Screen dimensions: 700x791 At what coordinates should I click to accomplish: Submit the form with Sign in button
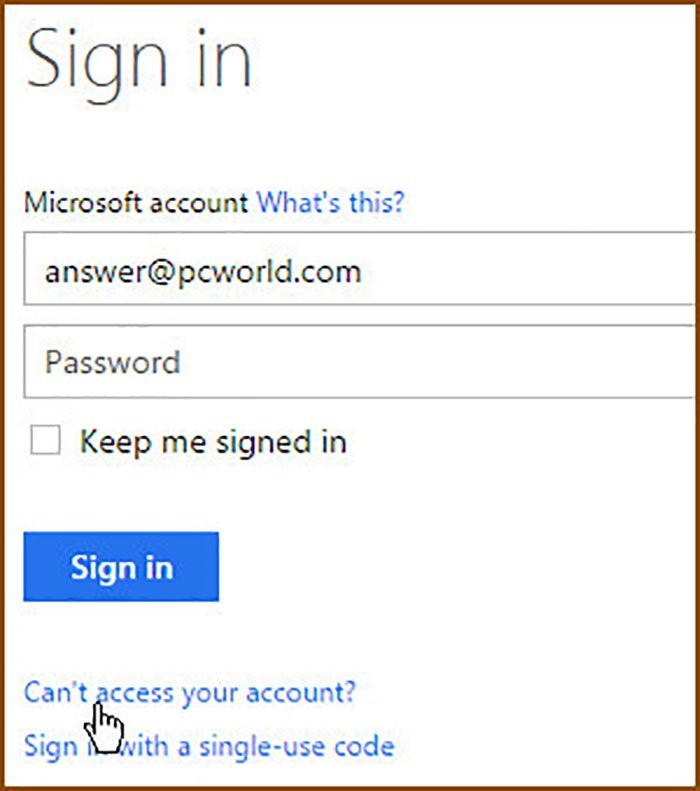coord(121,567)
